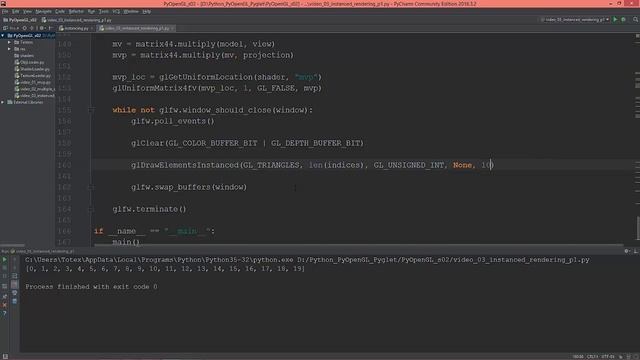Click the video_03_instanced_rendering_p1.py breadcrumb
This screenshot has width=640, height=360.
pyautogui.click(x=76, y=20)
